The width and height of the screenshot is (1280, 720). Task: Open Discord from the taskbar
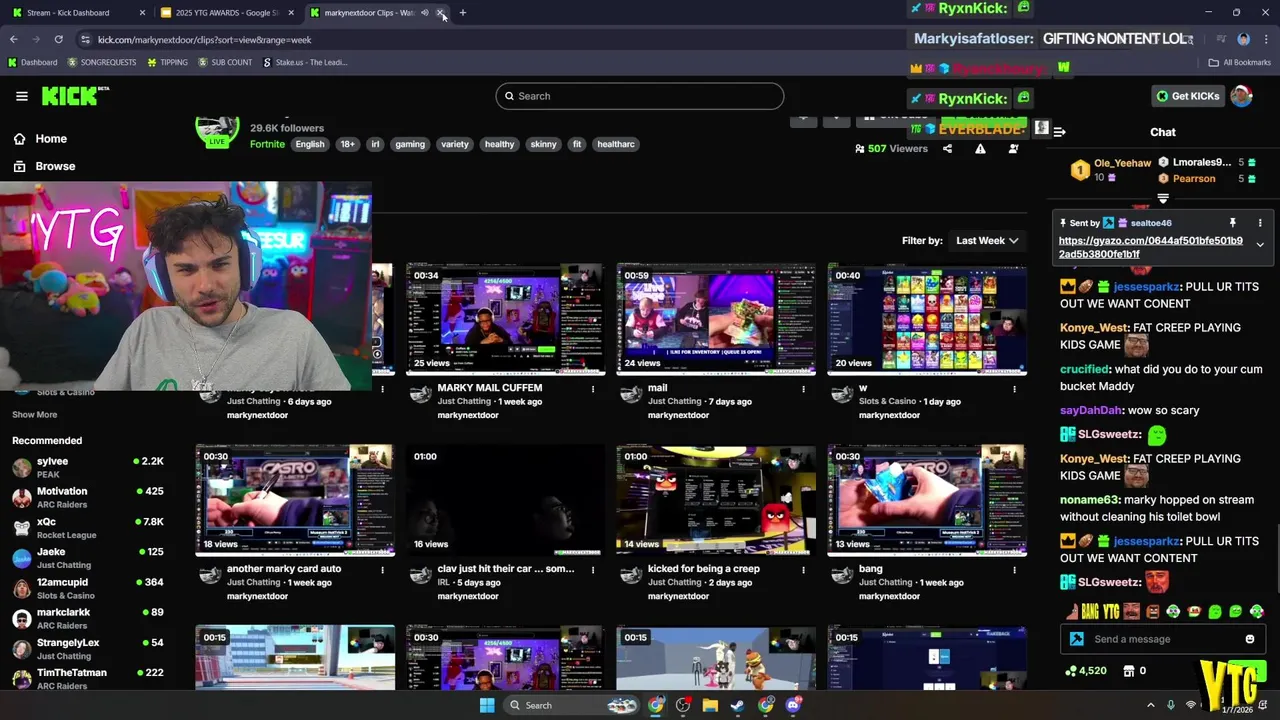pyautogui.click(x=793, y=705)
